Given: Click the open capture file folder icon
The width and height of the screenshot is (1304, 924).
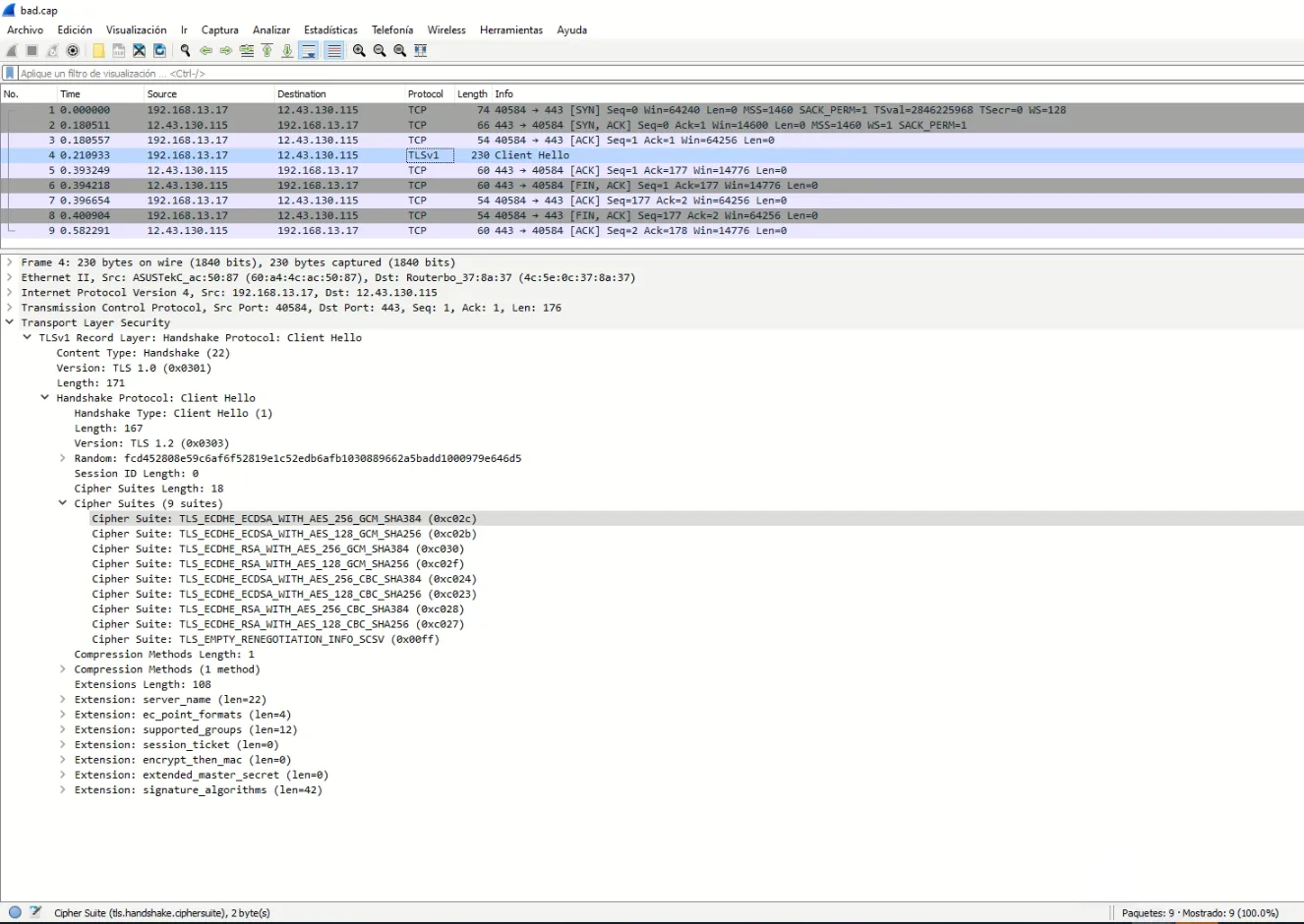Looking at the screenshot, I should click(x=98, y=51).
